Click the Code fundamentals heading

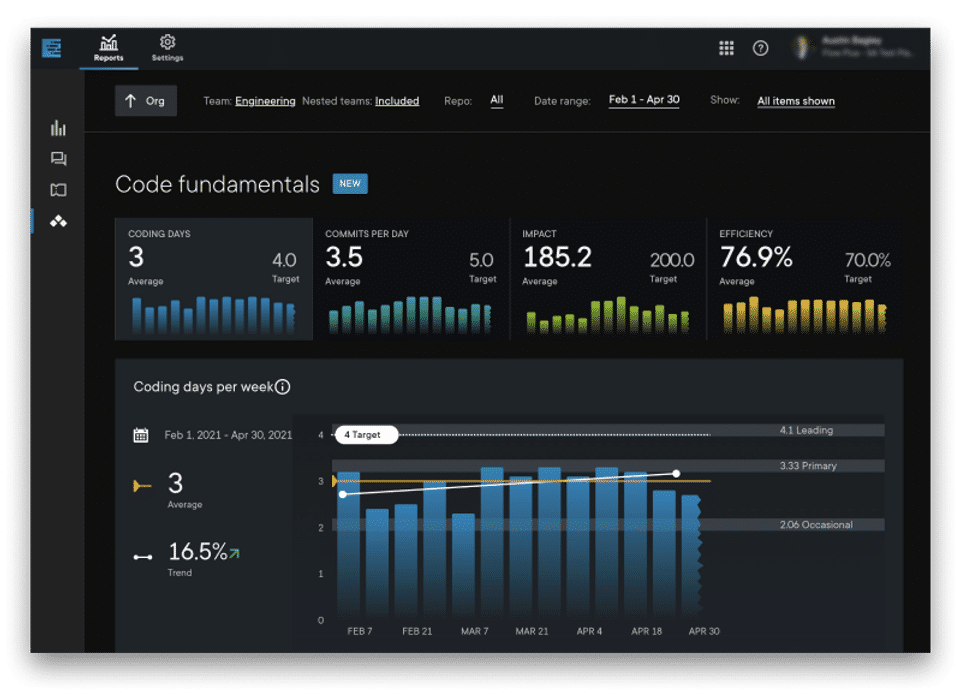pos(217,184)
